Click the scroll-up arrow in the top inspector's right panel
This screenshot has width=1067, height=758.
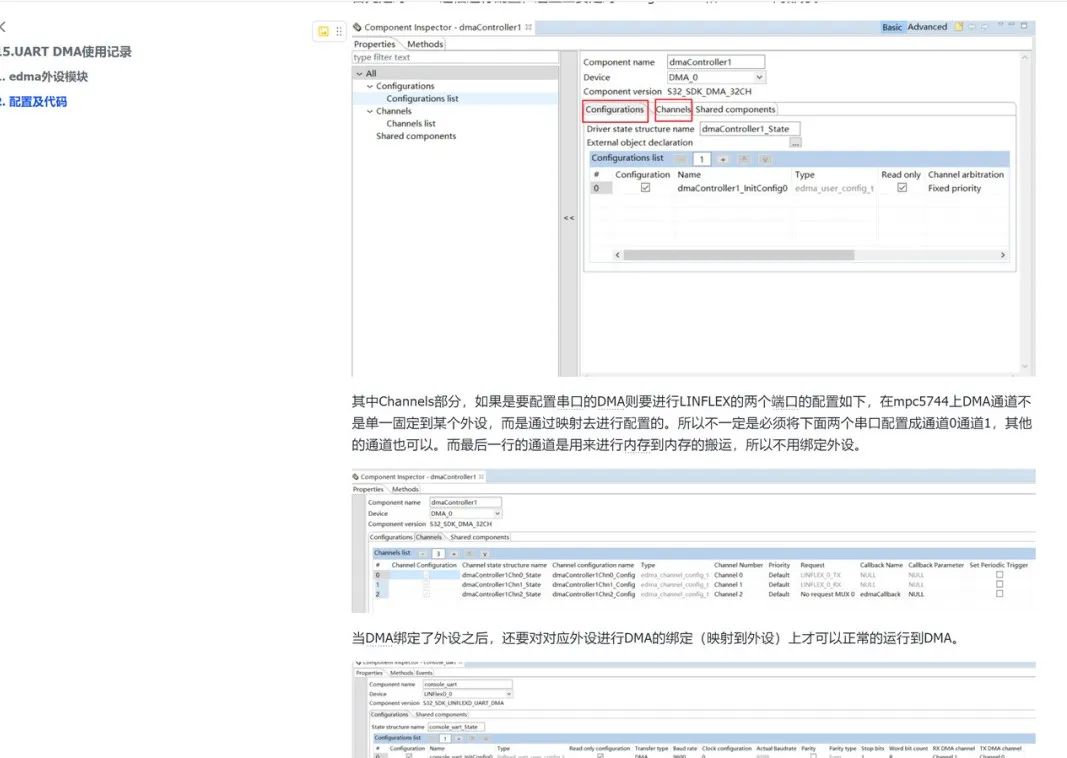pos(1025,59)
